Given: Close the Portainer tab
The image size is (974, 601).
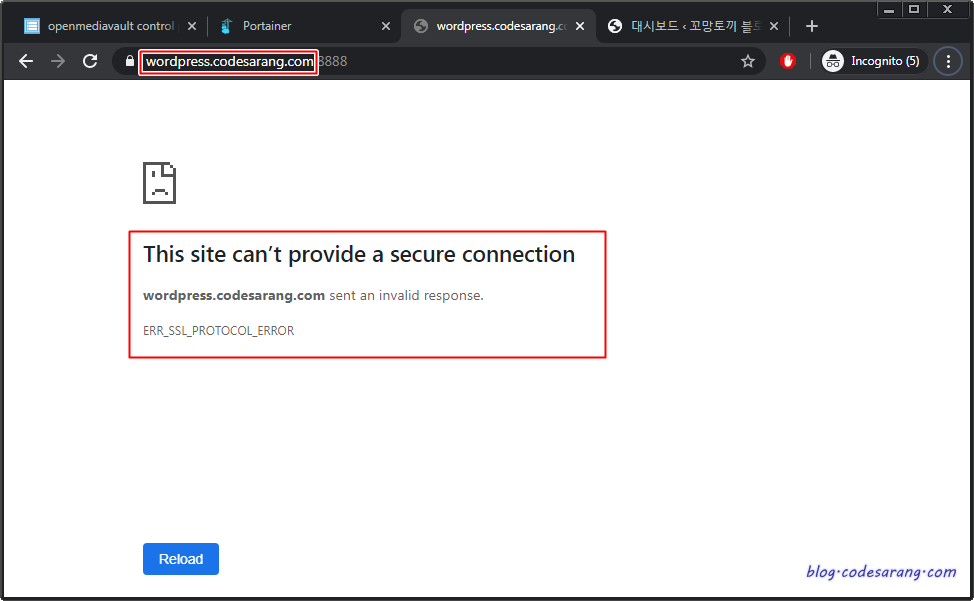Looking at the screenshot, I should [386, 26].
